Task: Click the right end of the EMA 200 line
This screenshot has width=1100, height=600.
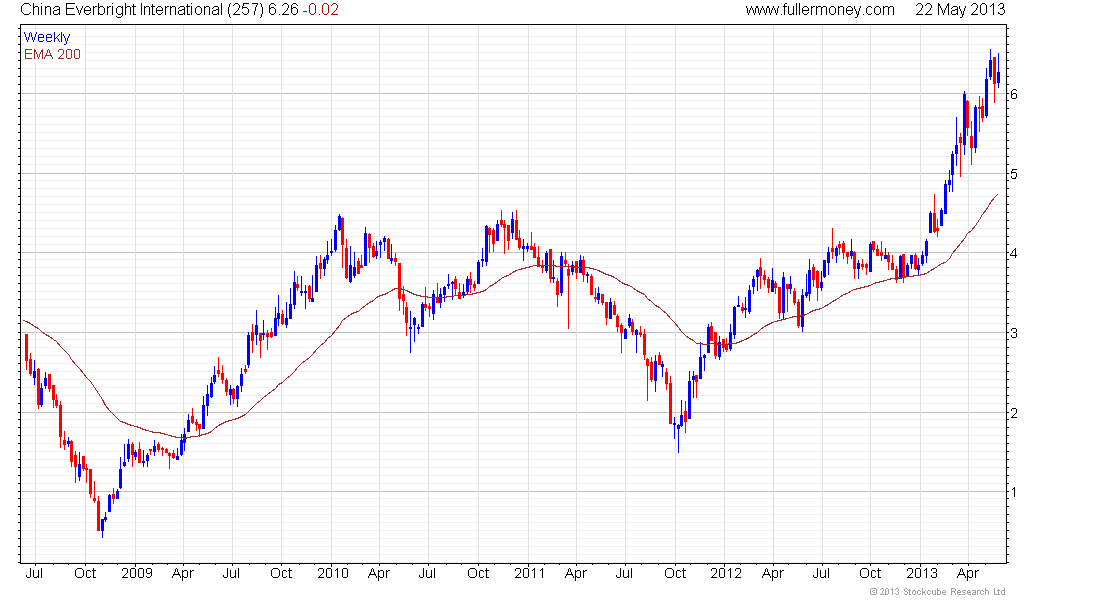Action: pyautogui.click(x=997, y=195)
